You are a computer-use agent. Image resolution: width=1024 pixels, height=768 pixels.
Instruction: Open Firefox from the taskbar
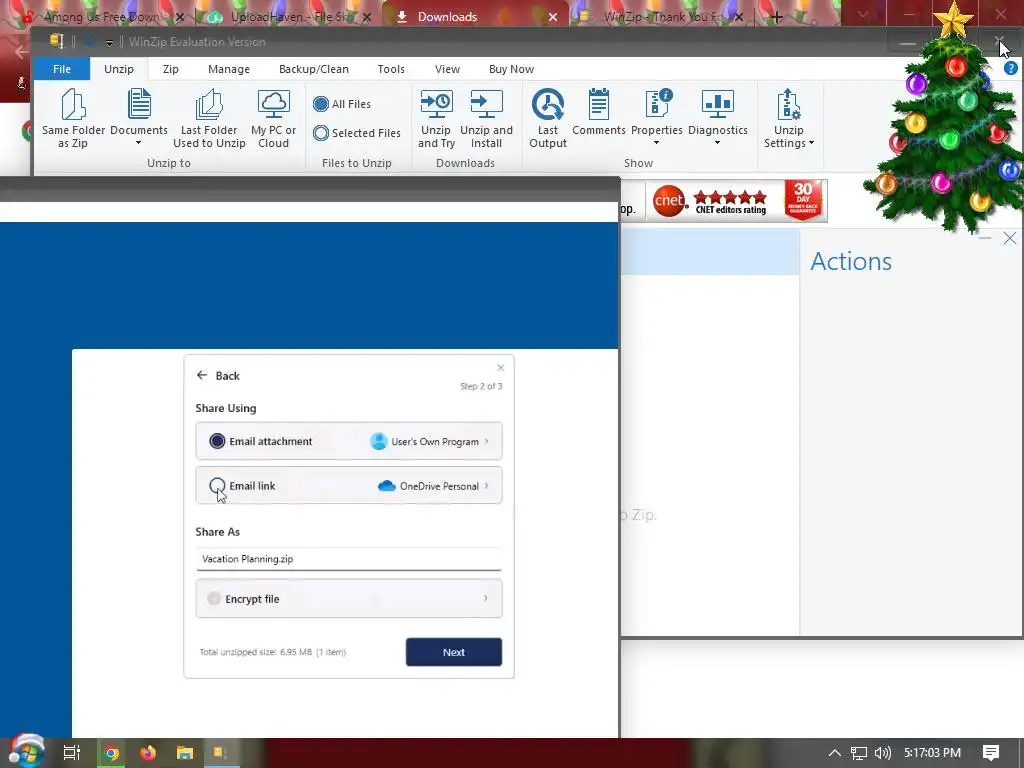[148, 753]
